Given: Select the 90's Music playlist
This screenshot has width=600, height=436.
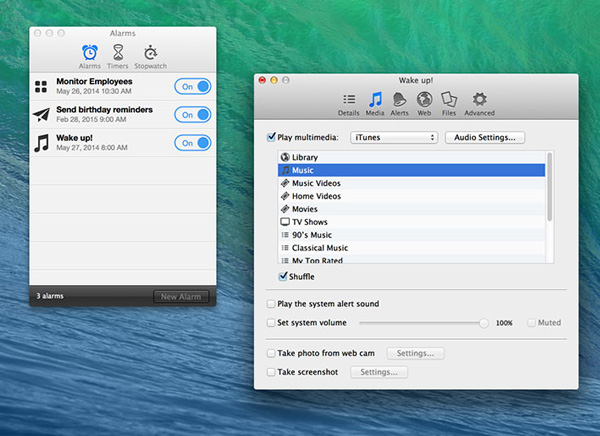Looking at the screenshot, I should point(411,235).
